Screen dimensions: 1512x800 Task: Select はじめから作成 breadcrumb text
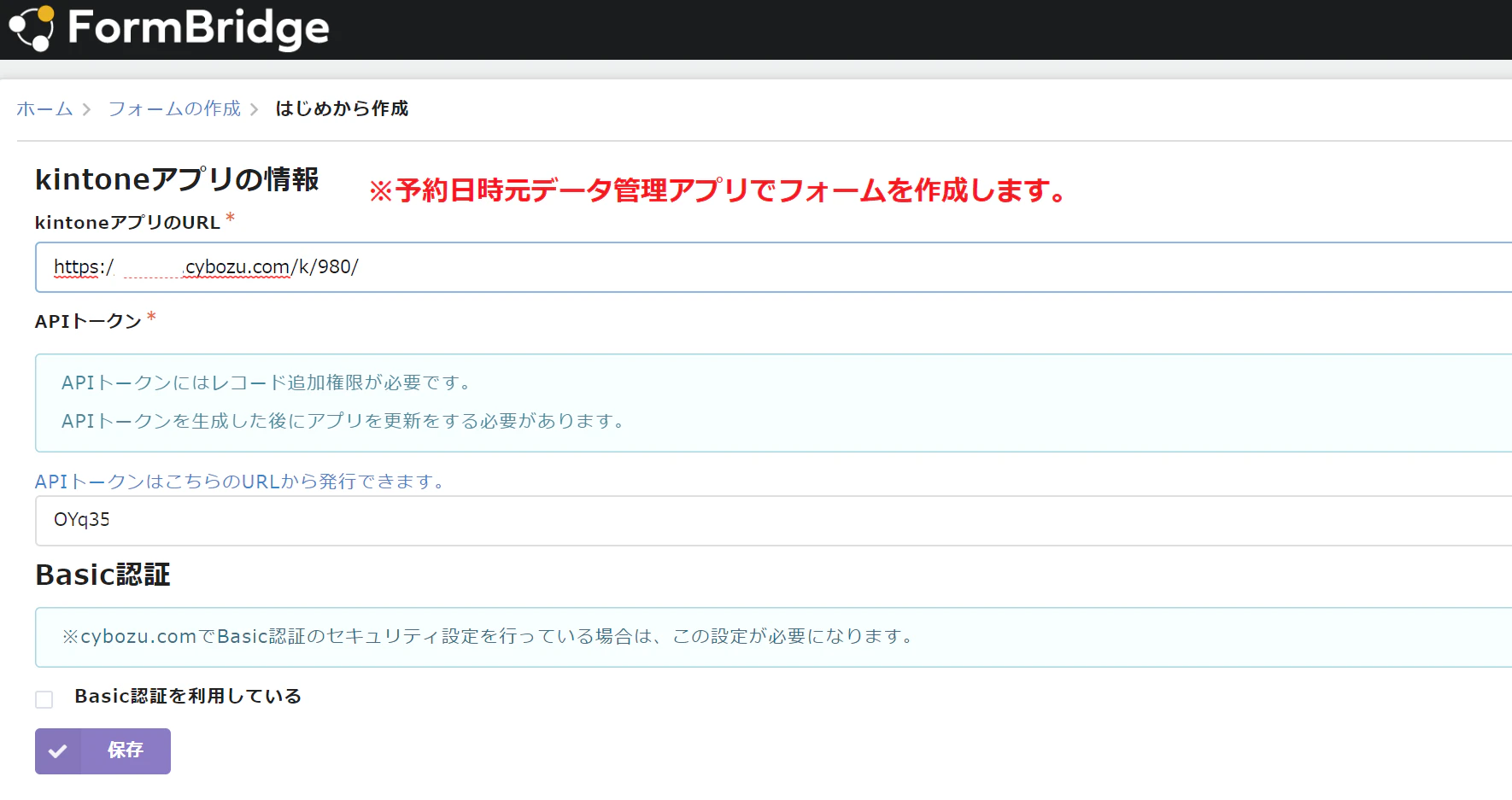point(342,109)
